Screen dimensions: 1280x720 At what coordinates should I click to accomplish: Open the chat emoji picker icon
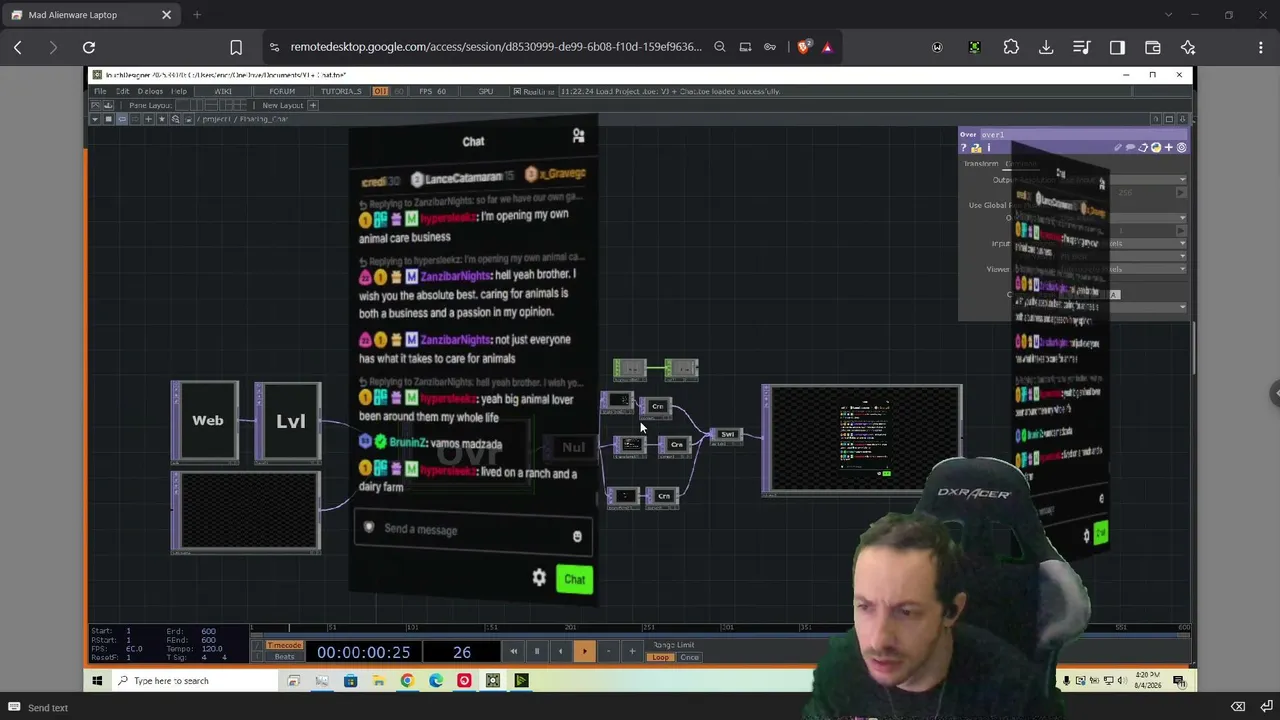(577, 537)
